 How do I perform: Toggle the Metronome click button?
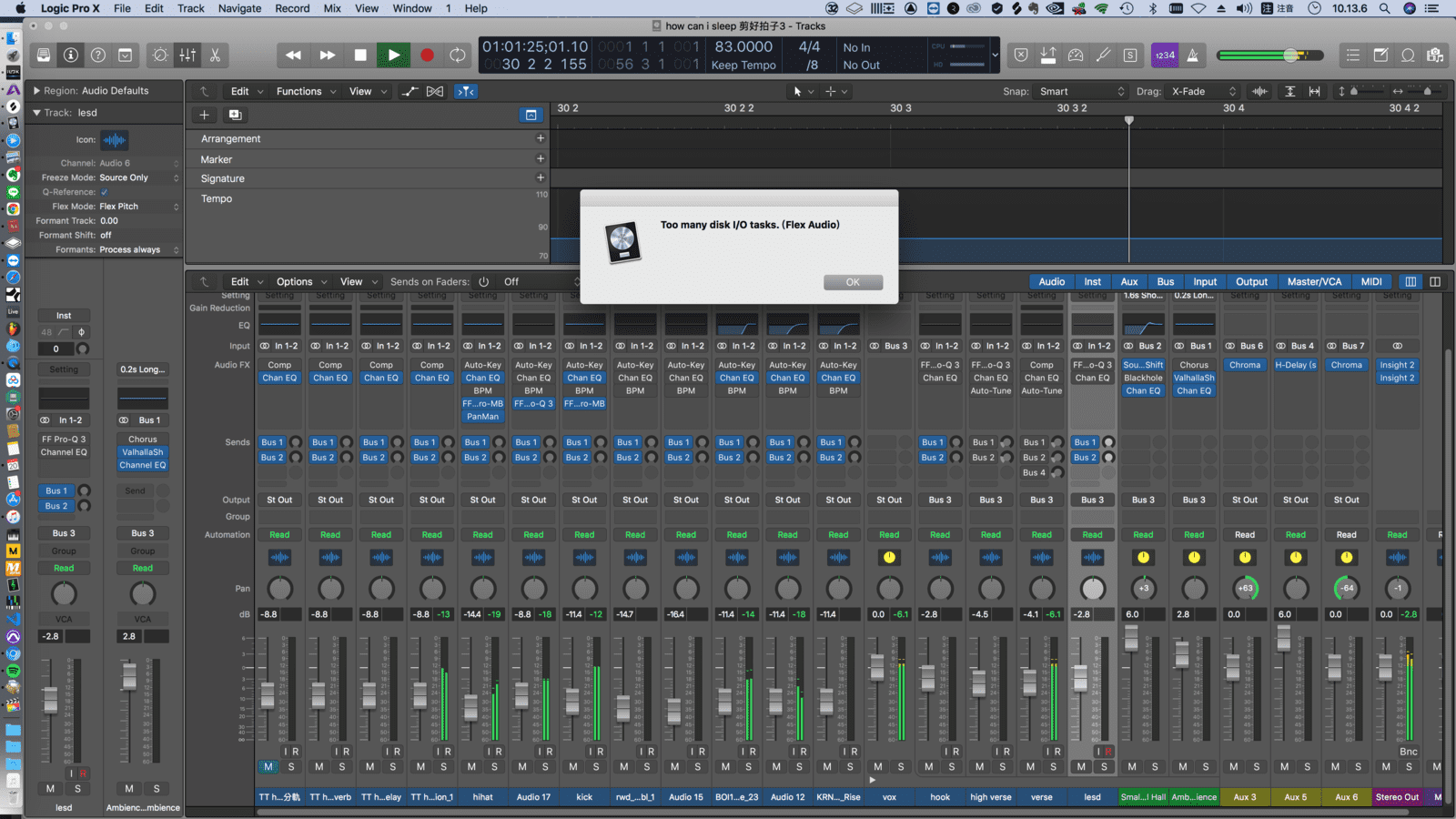[x=1192, y=56]
